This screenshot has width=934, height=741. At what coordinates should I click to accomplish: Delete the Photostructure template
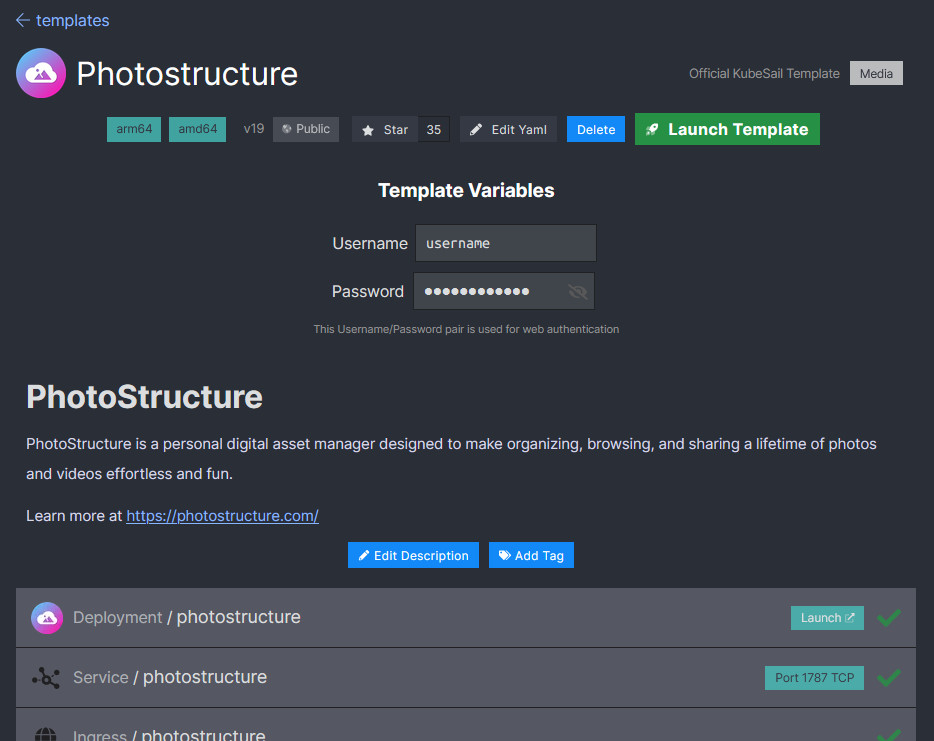(596, 129)
